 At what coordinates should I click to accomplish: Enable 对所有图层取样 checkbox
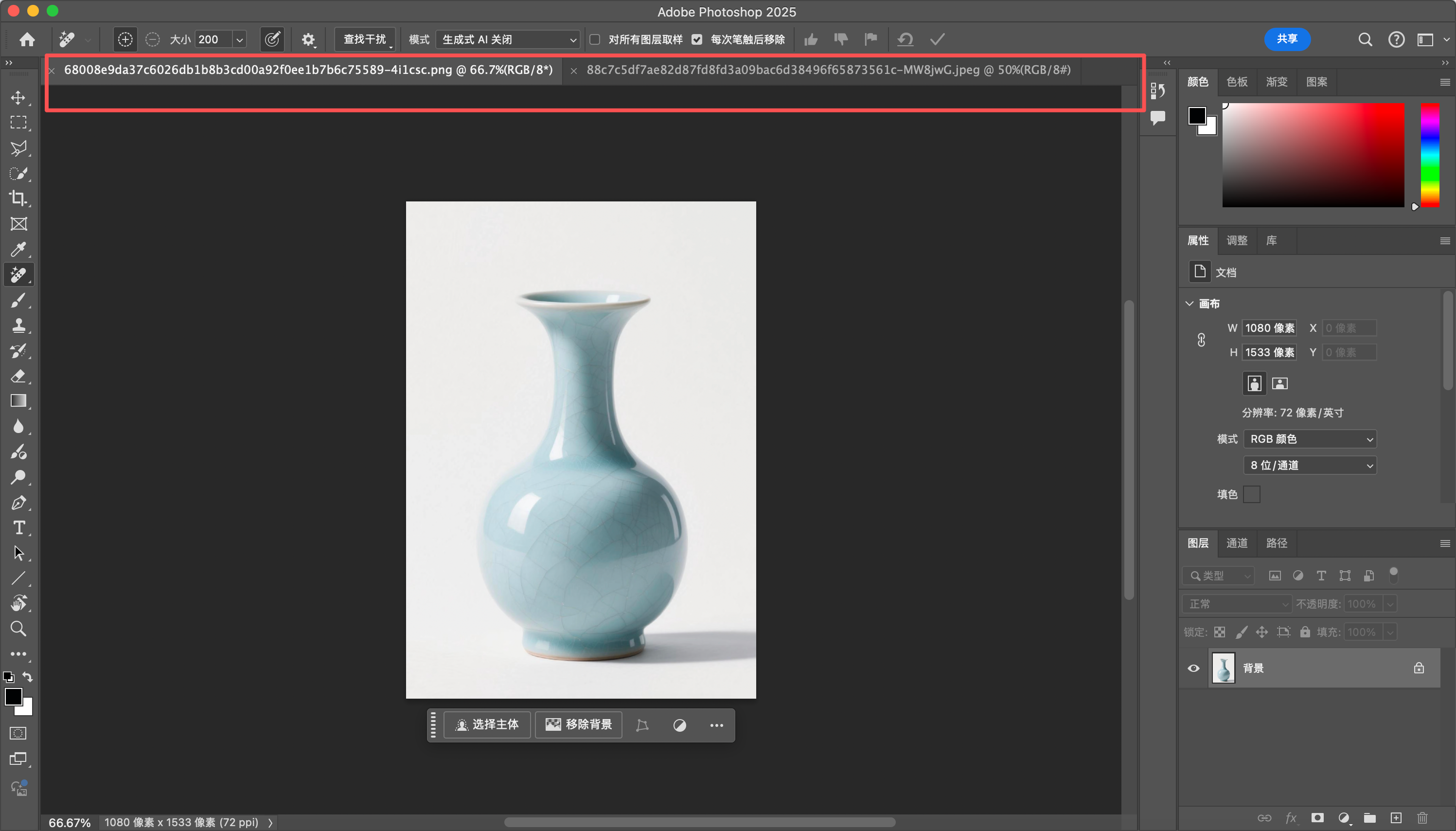click(595, 39)
